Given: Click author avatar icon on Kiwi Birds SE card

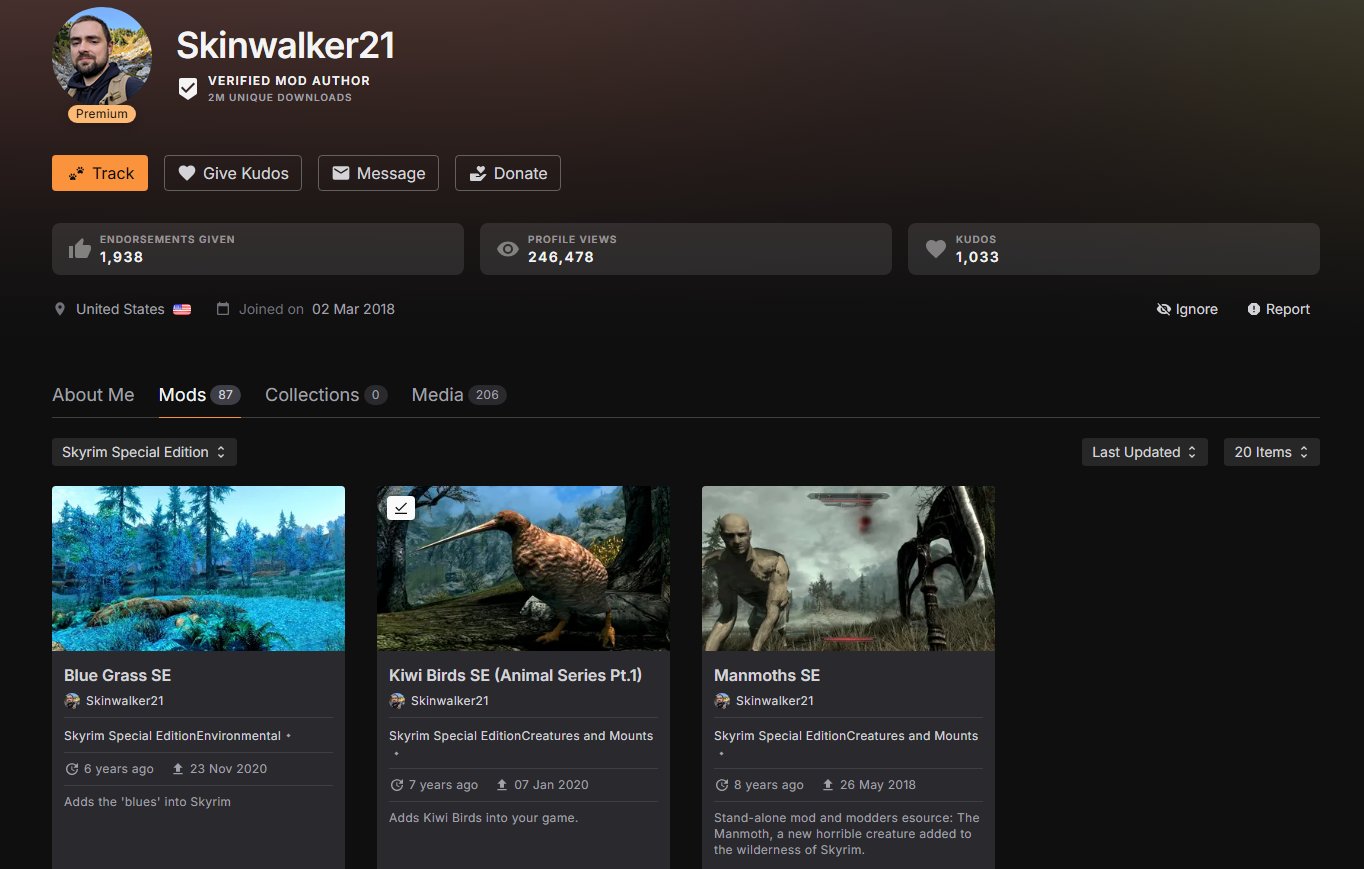Looking at the screenshot, I should coord(397,701).
